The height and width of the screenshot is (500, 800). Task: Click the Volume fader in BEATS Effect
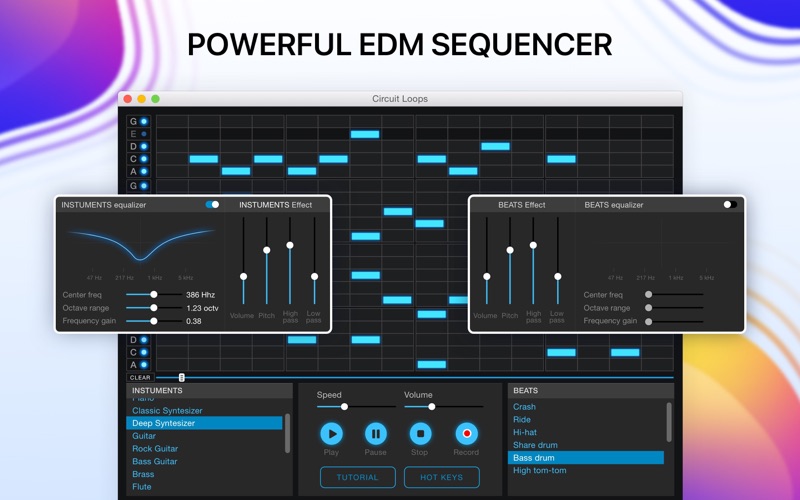[x=487, y=277]
